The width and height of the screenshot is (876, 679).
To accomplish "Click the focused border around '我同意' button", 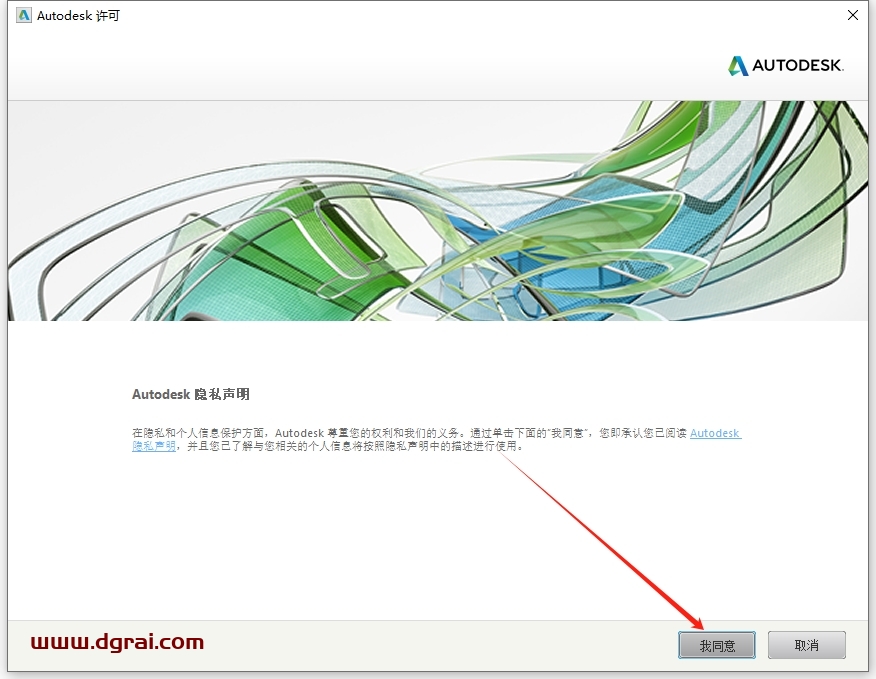I will (717, 645).
